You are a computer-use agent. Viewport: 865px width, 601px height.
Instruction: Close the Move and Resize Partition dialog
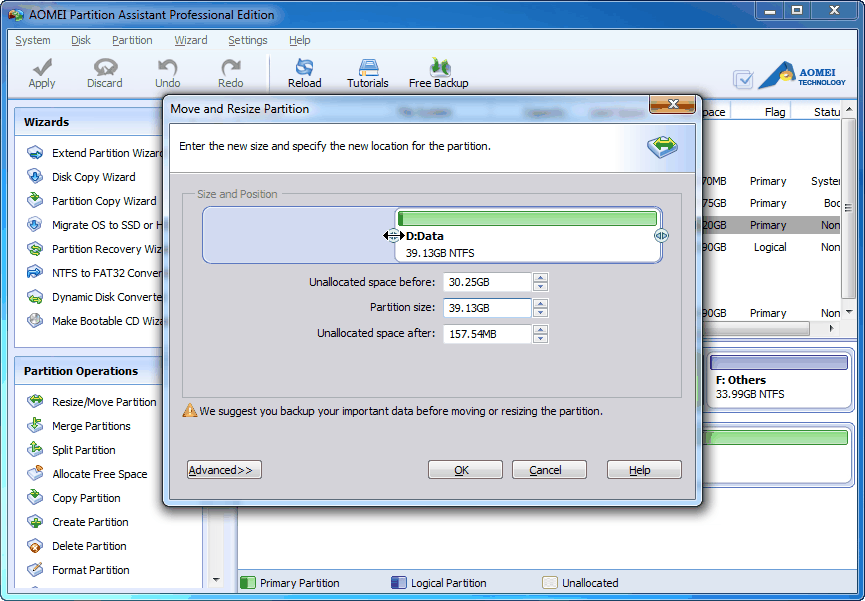672,104
